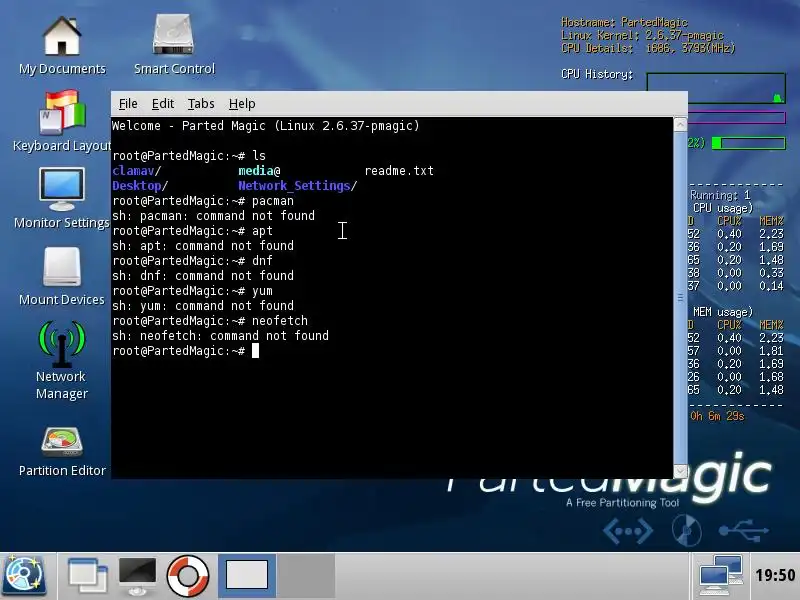The width and height of the screenshot is (800, 600).
Task: Open the monitor icon in the taskbar
Action: pyautogui.click(x=137, y=577)
